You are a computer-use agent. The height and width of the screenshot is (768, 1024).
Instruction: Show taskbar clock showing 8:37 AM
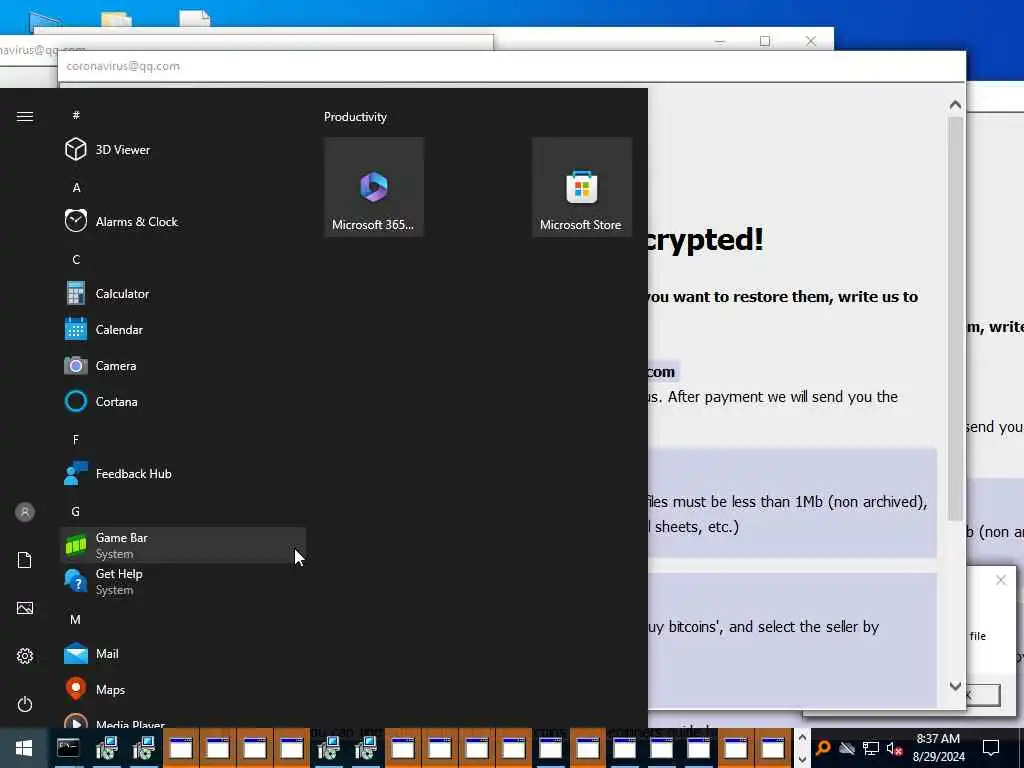(x=938, y=748)
